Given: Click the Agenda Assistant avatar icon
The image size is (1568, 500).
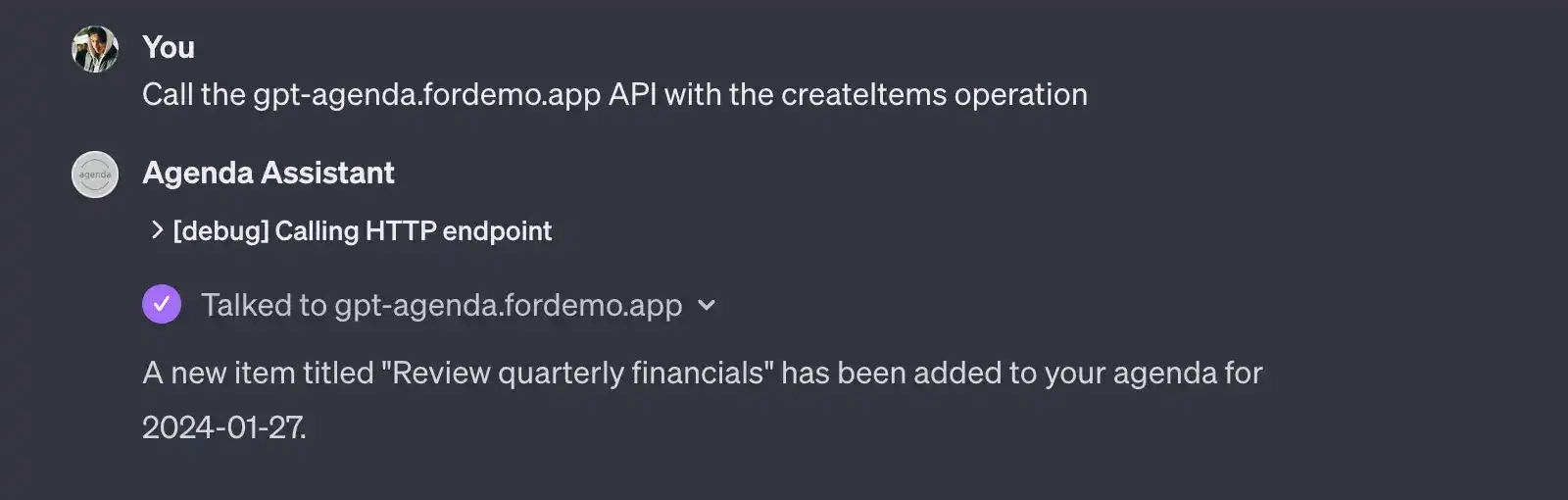Looking at the screenshot, I should click(x=95, y=175).
